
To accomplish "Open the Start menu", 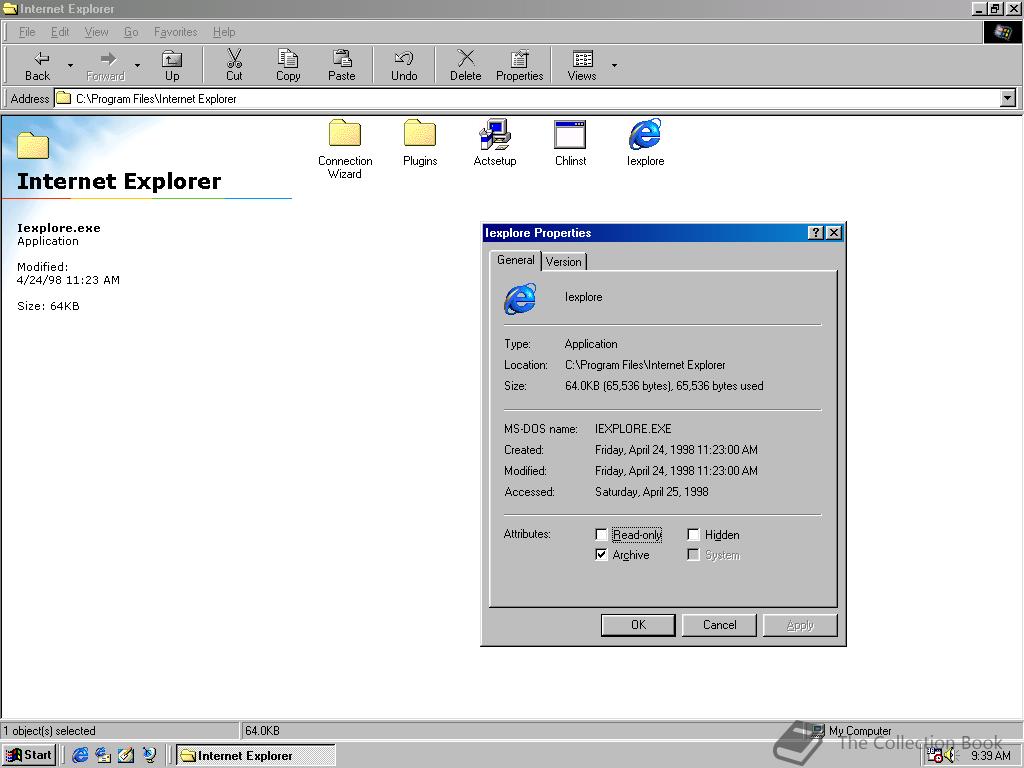I will pyautogui.click(x=29, y=756).
